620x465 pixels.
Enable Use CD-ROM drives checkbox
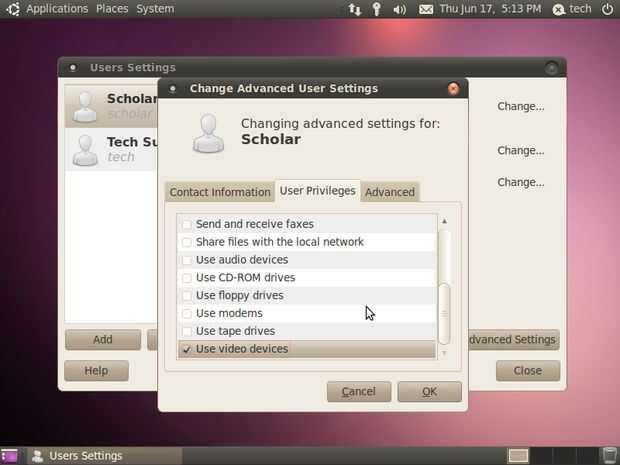[187, 278]
